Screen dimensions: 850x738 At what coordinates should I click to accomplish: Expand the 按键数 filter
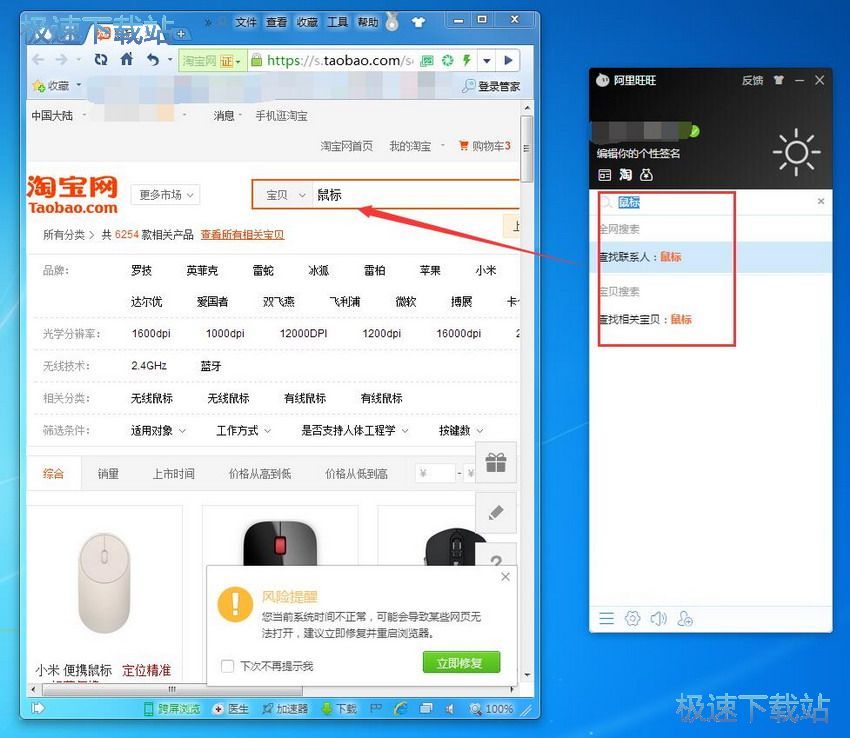point(461,431)
